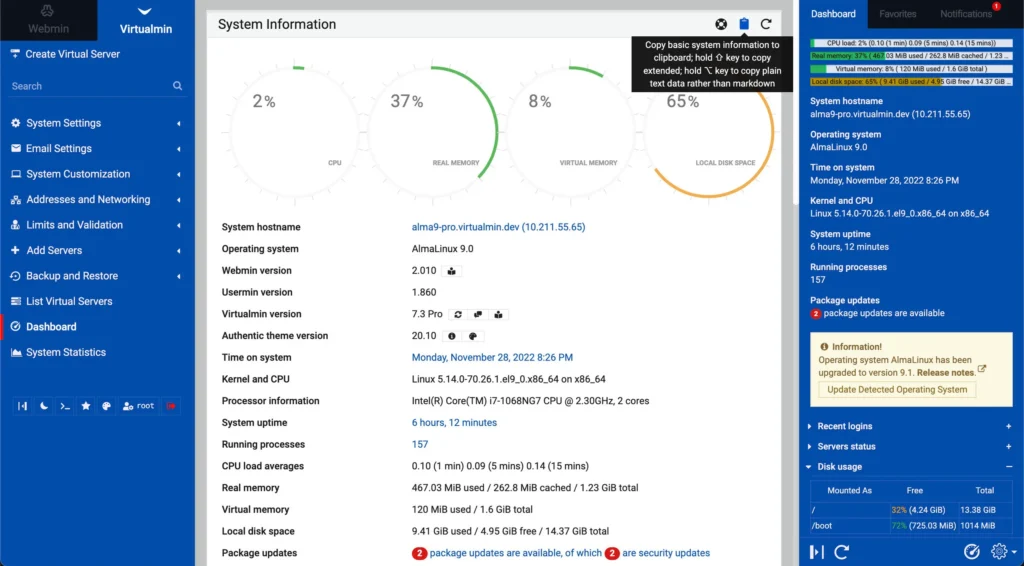Open the package updates are available link
This screenshot has height=566, width=1024.
515,553
